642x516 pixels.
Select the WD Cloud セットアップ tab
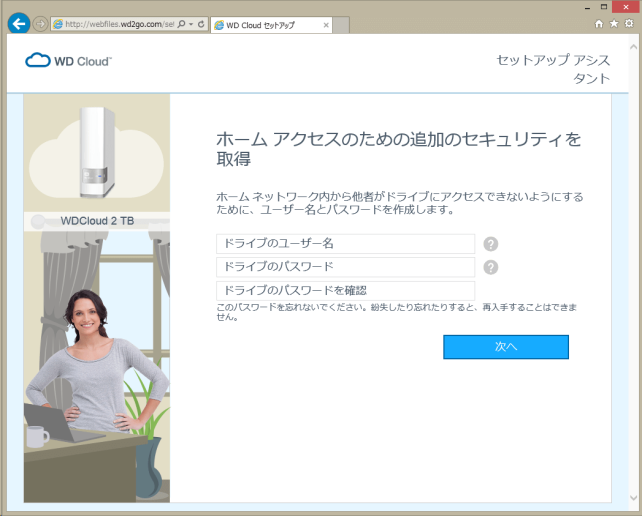(x=271, y=25)
